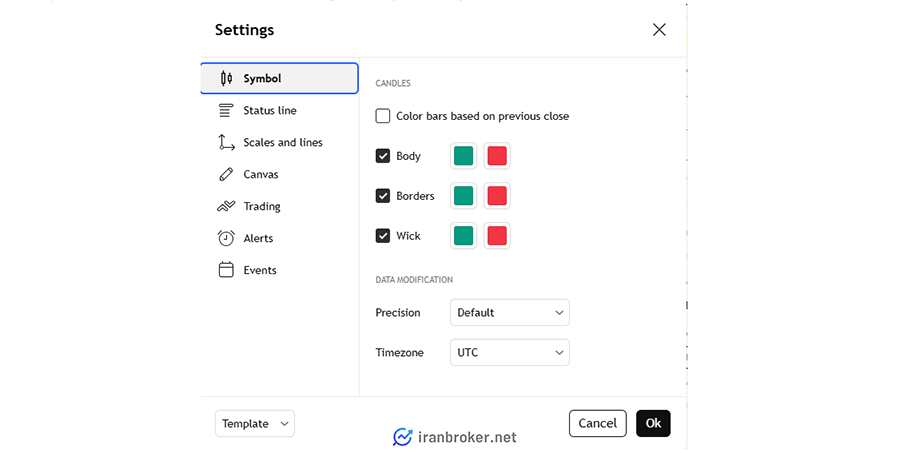
Task: Confirm settings with the Ok button
Action: (653, 423)
